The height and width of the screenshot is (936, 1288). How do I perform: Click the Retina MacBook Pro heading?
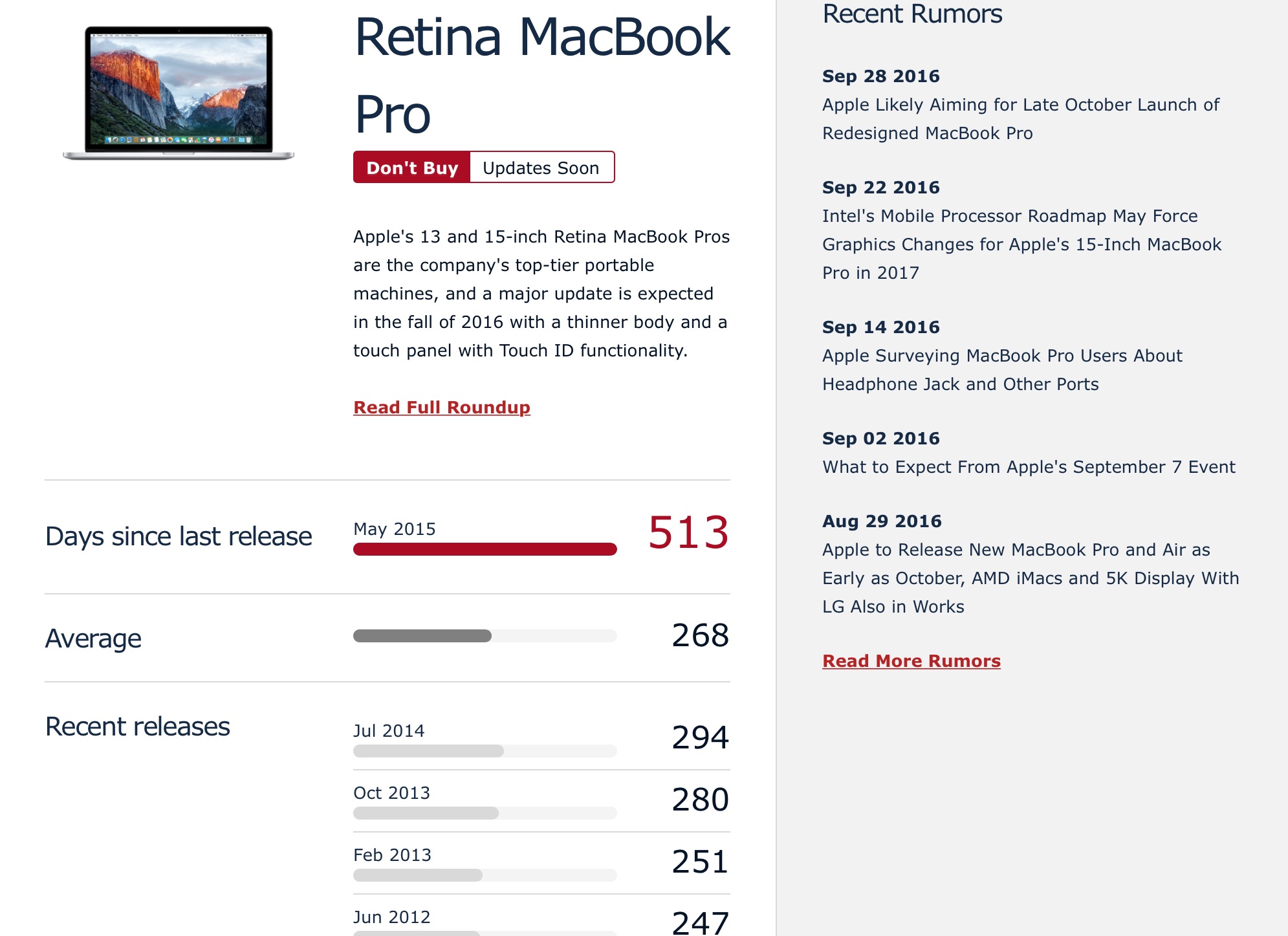pyautogui.click(x=541, y=74)
